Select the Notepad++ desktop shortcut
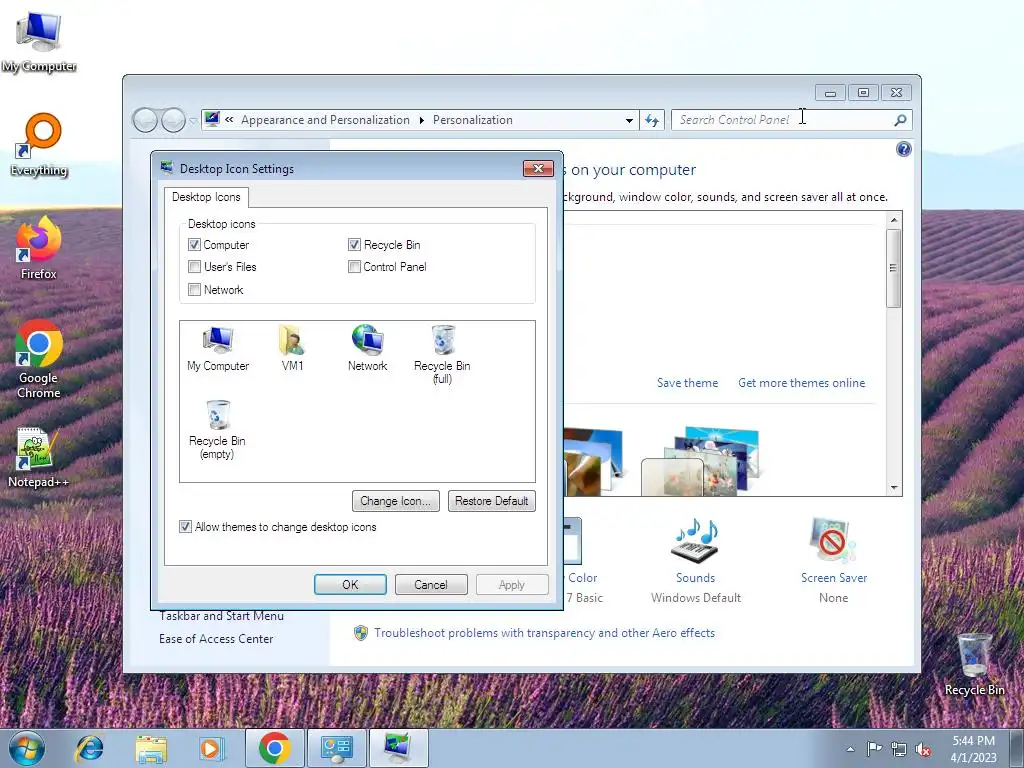 [38, 457]
